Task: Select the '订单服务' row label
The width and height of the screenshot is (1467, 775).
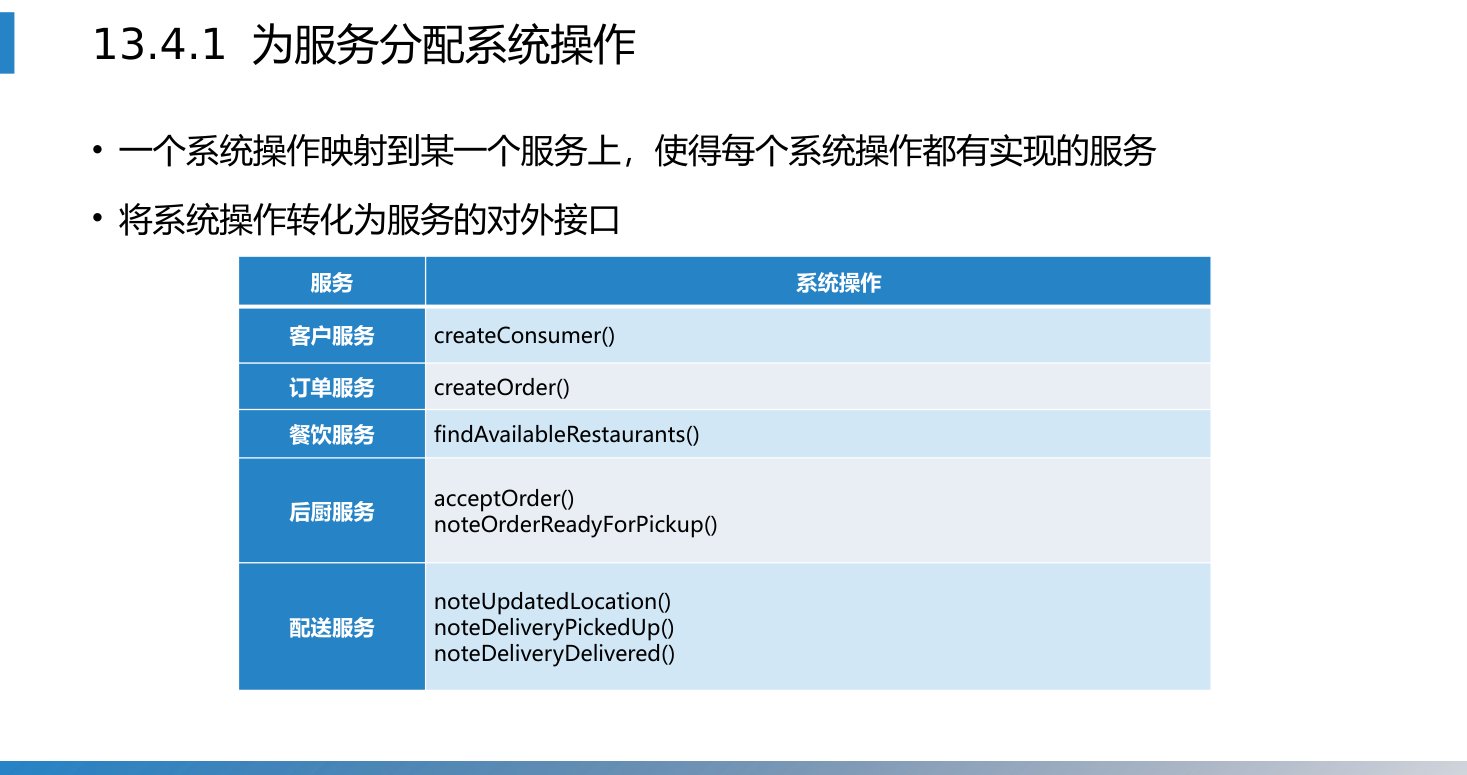Action: click(332, 387)
